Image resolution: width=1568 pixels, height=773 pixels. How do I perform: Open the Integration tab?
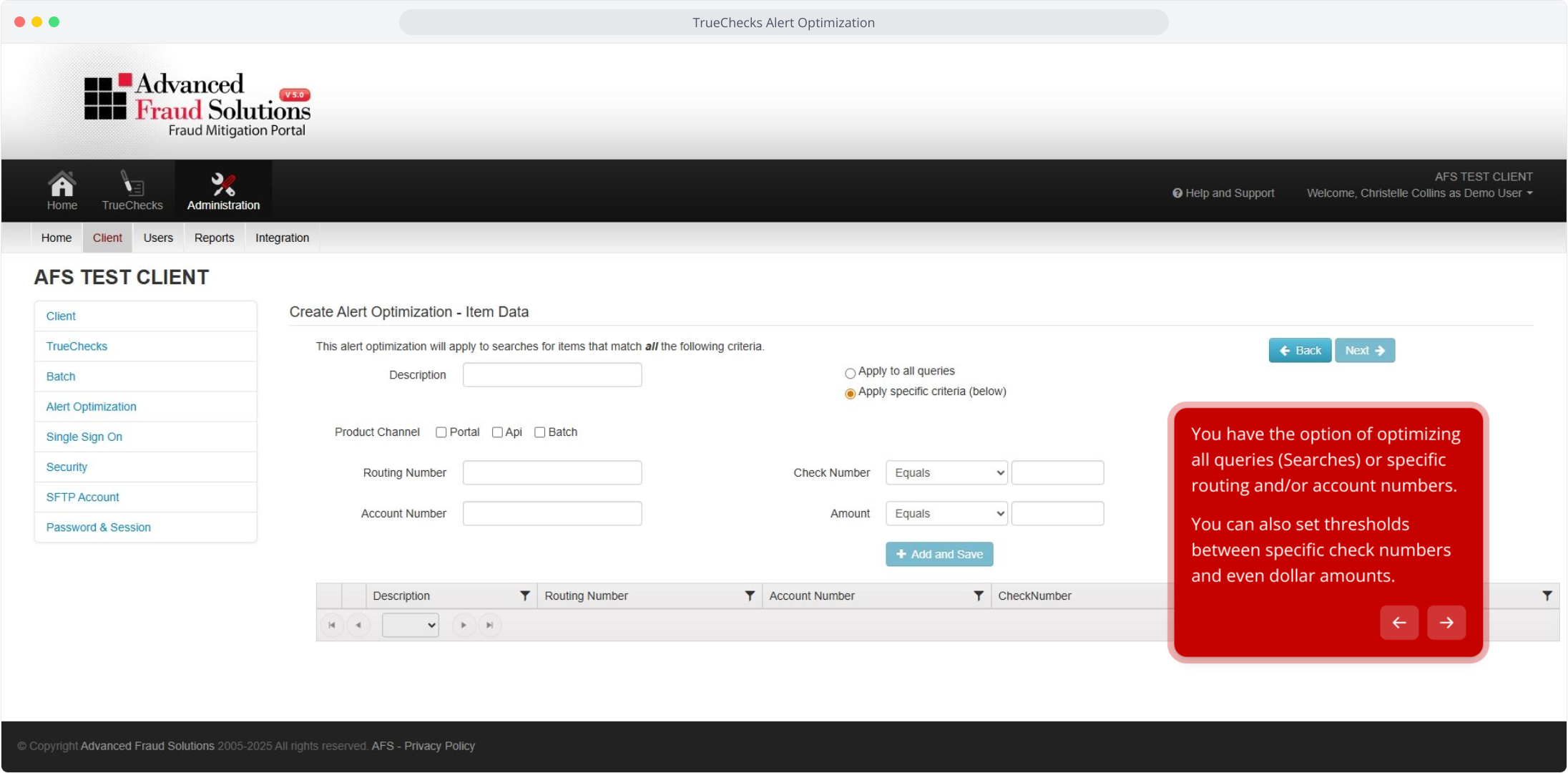tap(283, 238)
